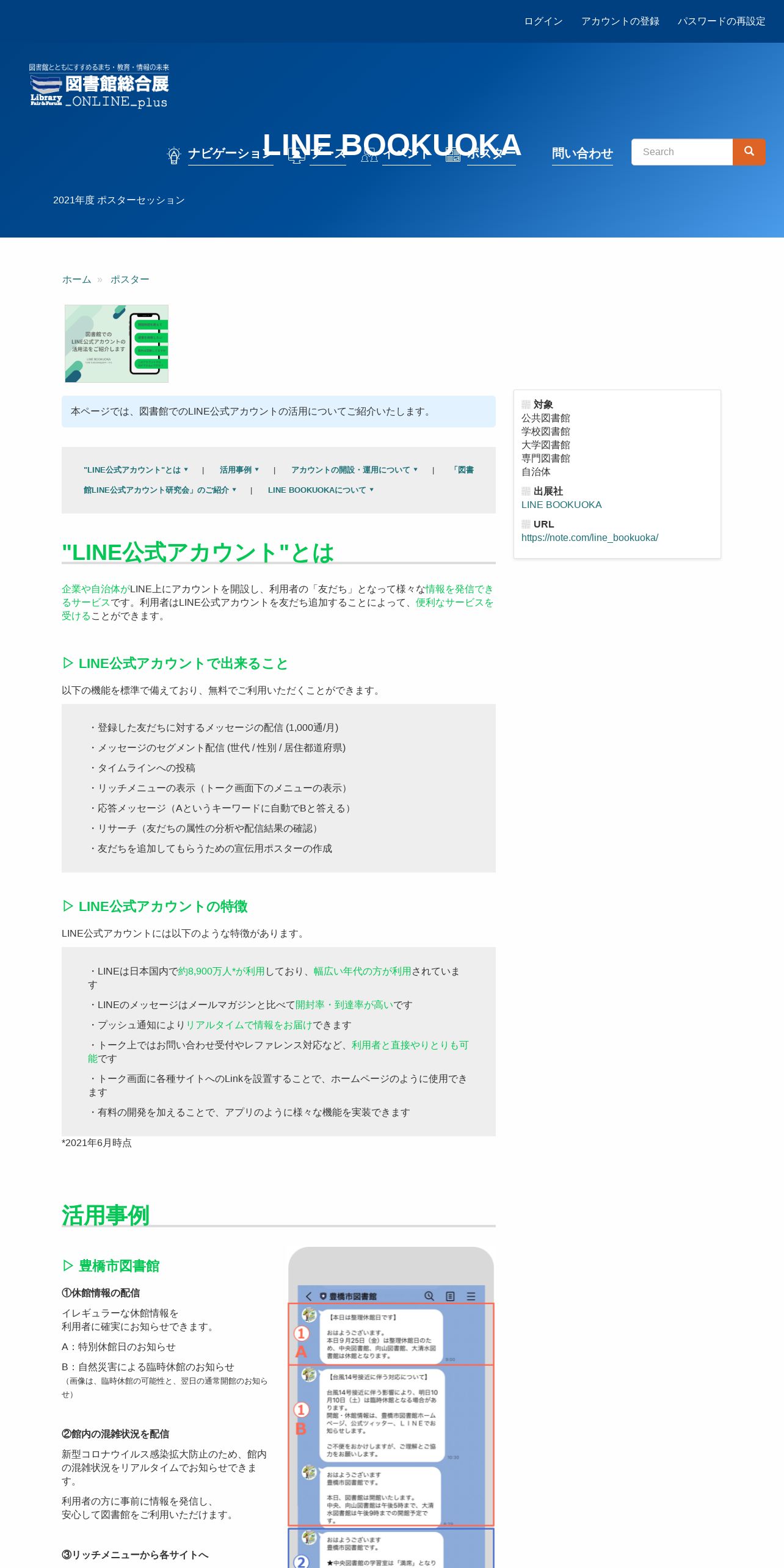Focus the Search input field

click(x=682, y=152)
